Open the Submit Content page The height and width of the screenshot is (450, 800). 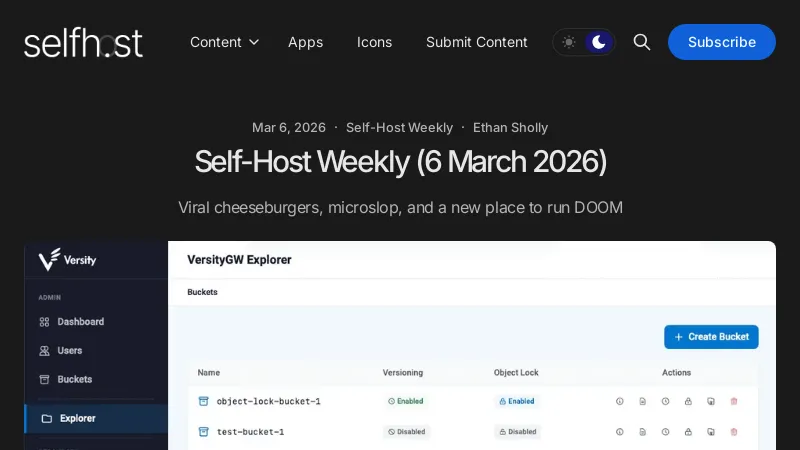coord(476,42)
